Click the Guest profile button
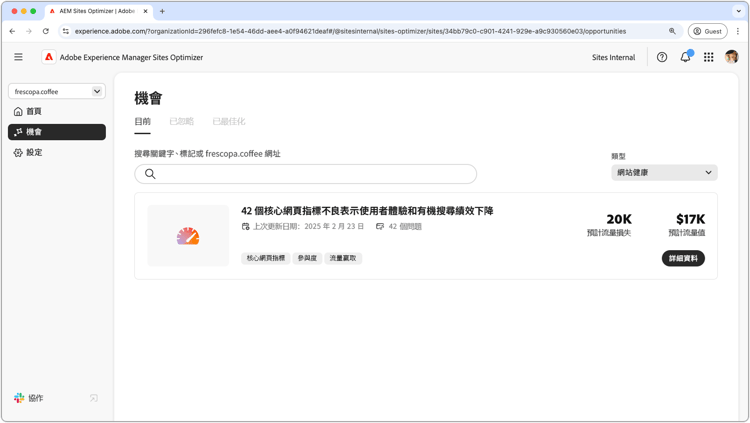Image resolution: width=750 pixels, height=423 pixels. (x=707, y=31)
